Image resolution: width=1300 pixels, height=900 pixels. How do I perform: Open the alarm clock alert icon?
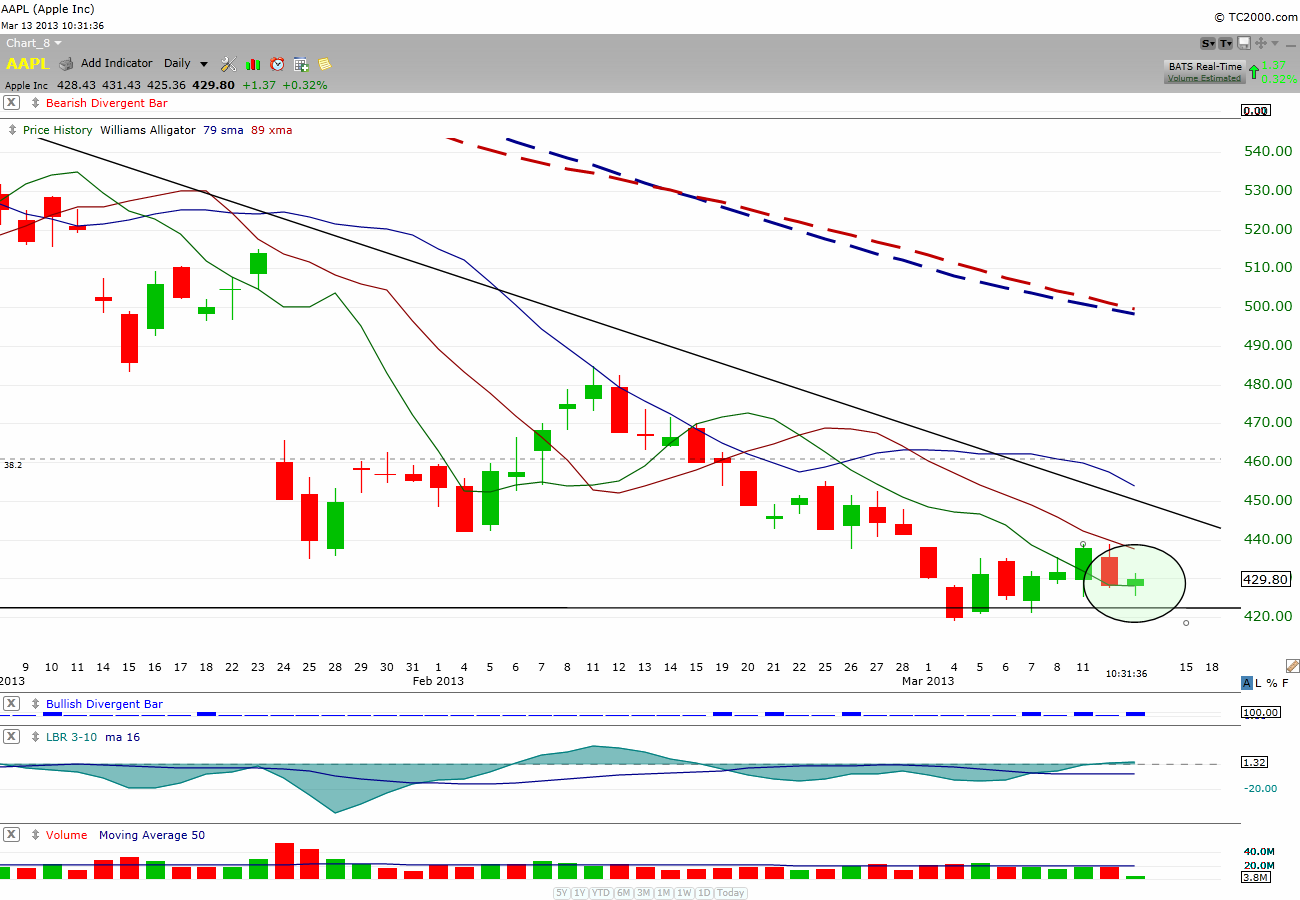tap(277, 64)
